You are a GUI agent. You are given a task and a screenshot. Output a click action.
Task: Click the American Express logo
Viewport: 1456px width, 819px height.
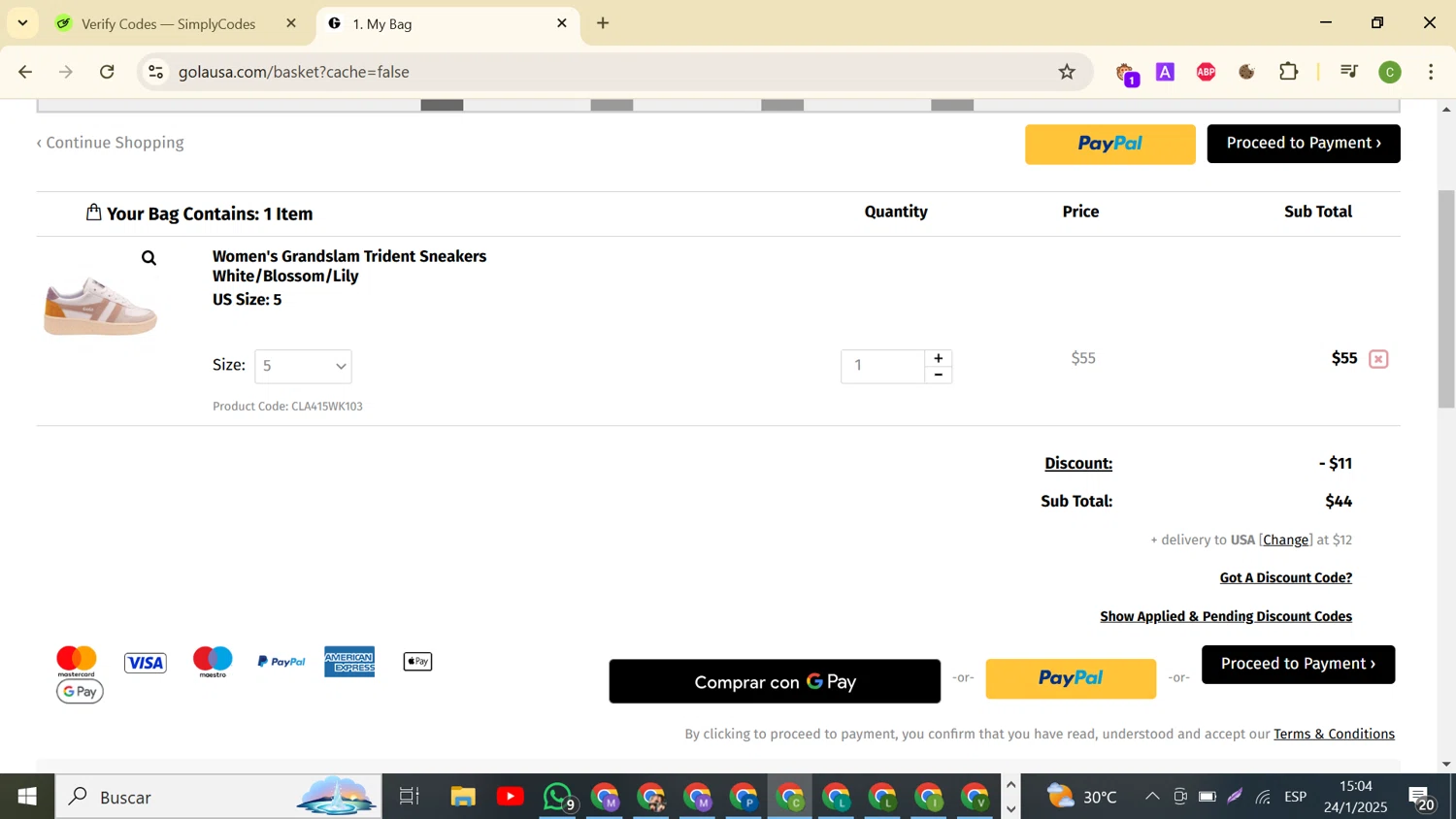coord(349,662)
